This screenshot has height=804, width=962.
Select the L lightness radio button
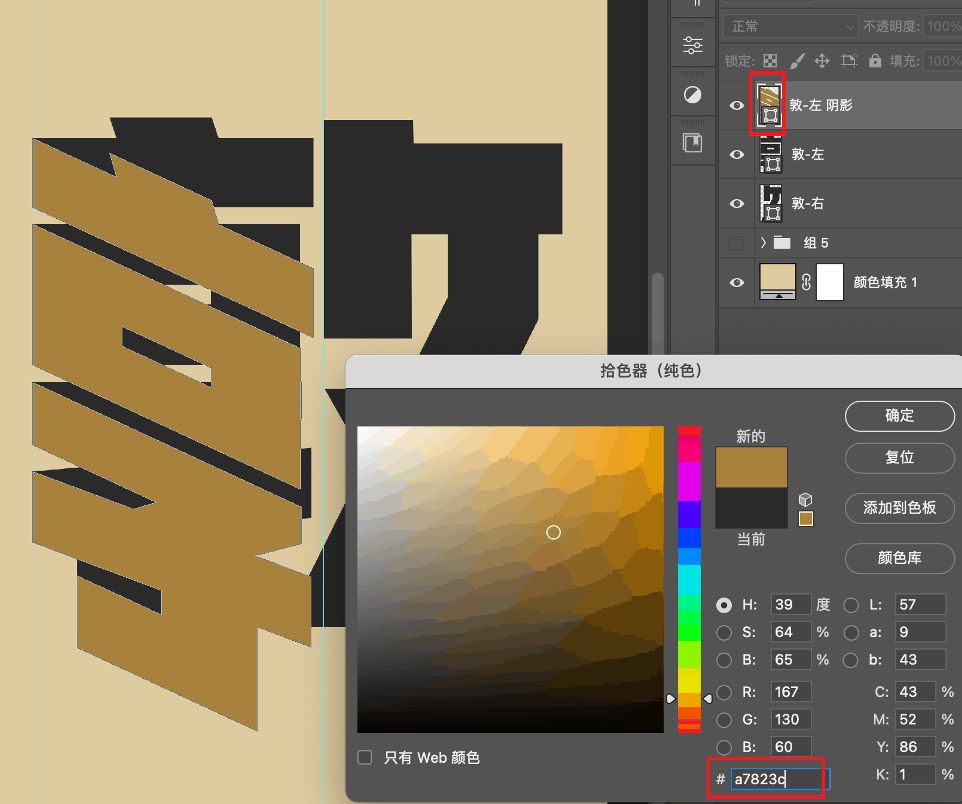(x=851, y=605)
